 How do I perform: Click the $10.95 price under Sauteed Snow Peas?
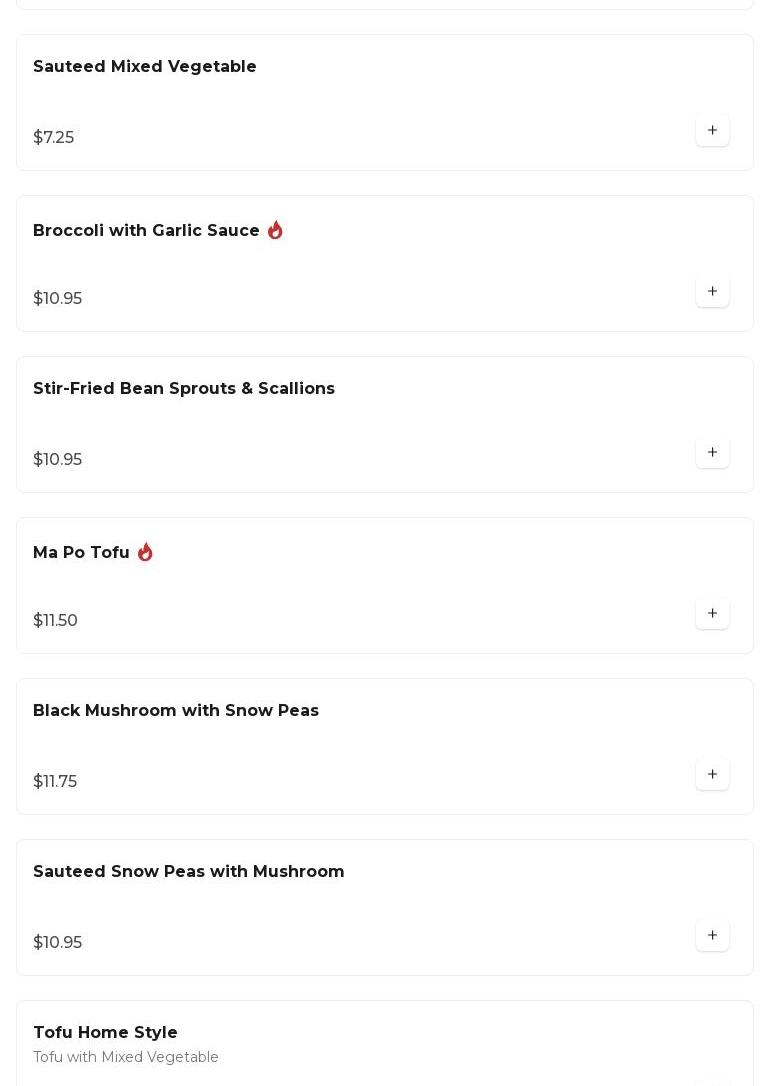click(58, 943)
